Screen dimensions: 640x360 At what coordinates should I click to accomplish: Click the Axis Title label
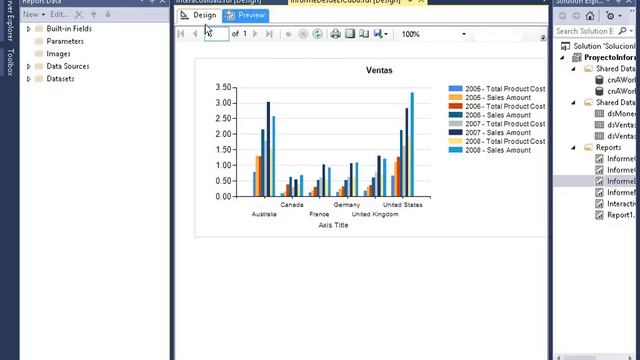[333, 225]
